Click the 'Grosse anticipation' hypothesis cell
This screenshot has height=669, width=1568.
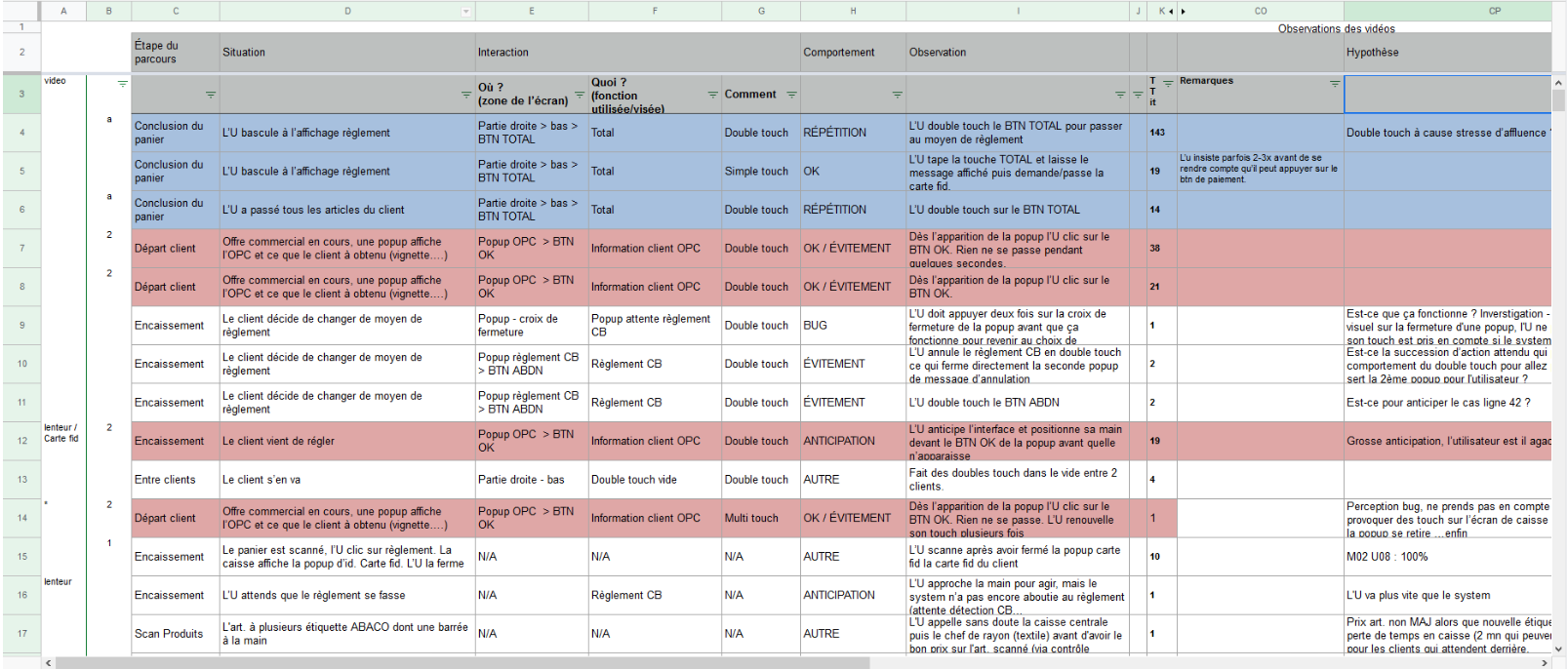1447,441
